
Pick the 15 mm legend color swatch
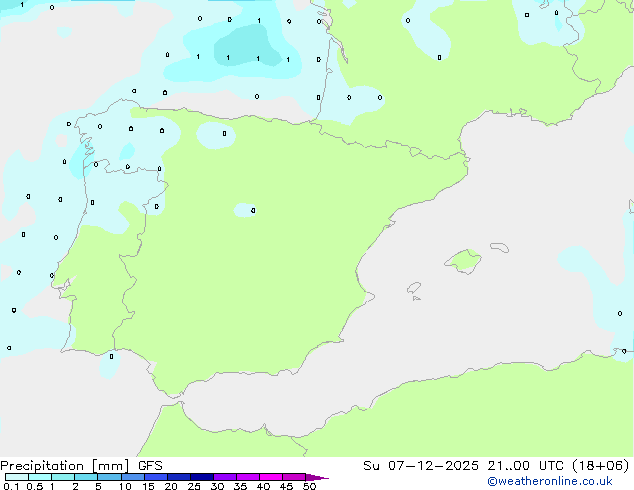coord(156,477)
